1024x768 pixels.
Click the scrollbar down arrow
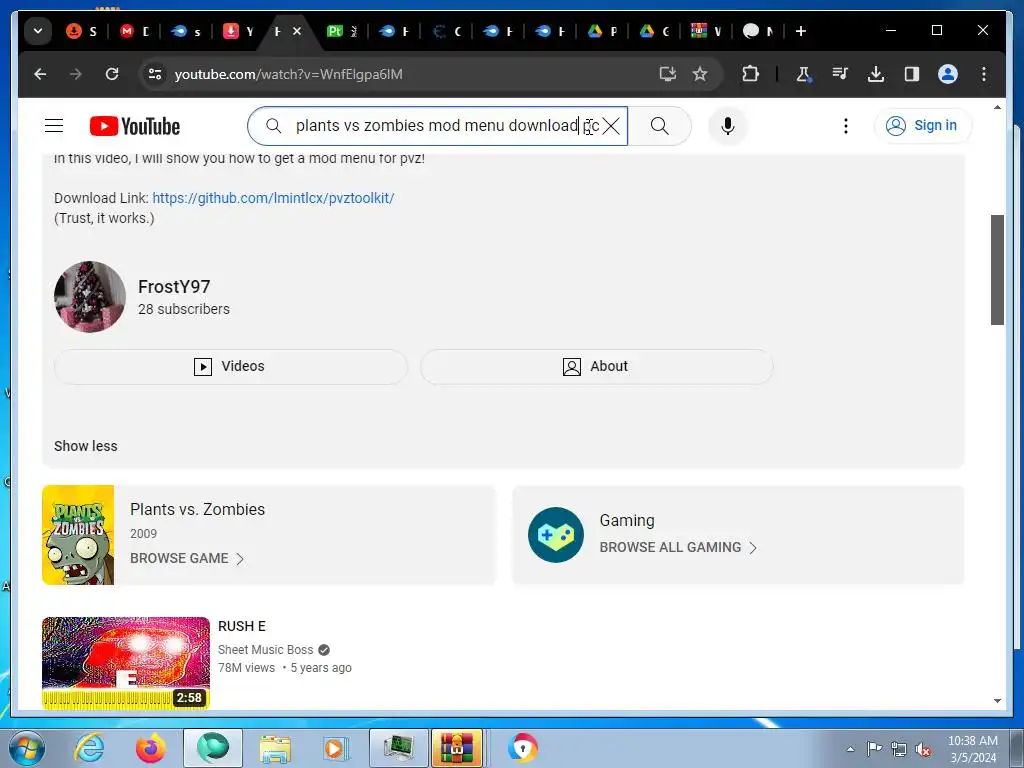(x=997, y=701)
